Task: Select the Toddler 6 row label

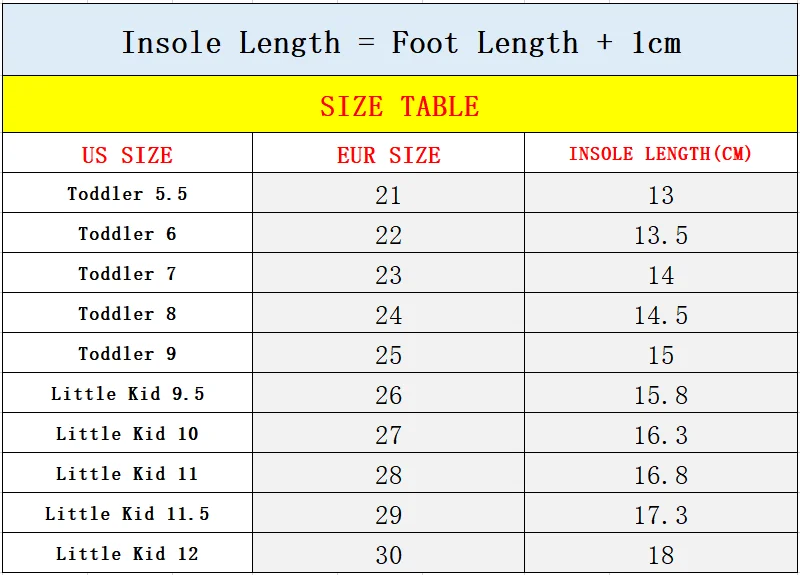Action: click(x=127, y=234)
